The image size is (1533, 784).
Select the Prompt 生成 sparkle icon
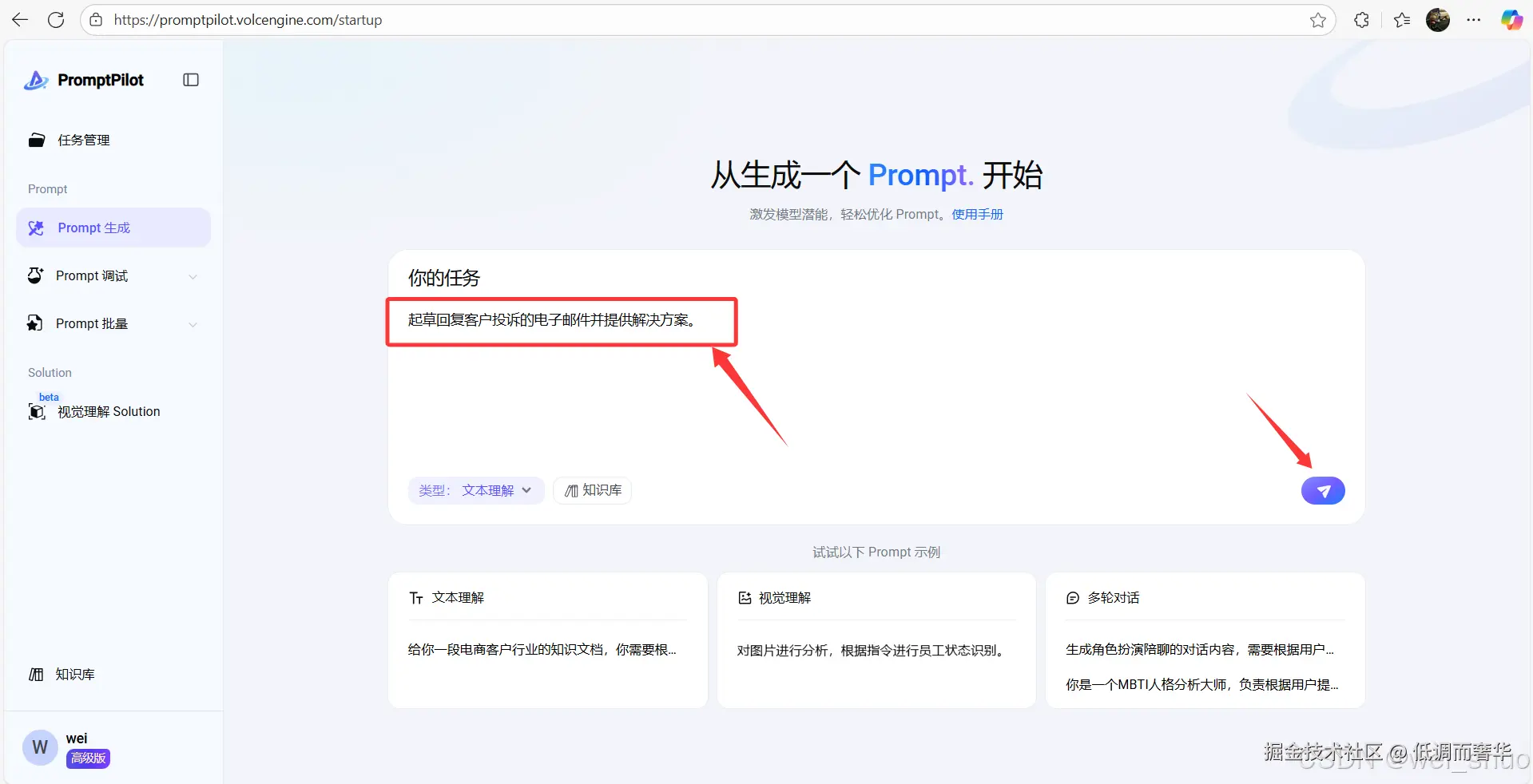click(36, 228)
